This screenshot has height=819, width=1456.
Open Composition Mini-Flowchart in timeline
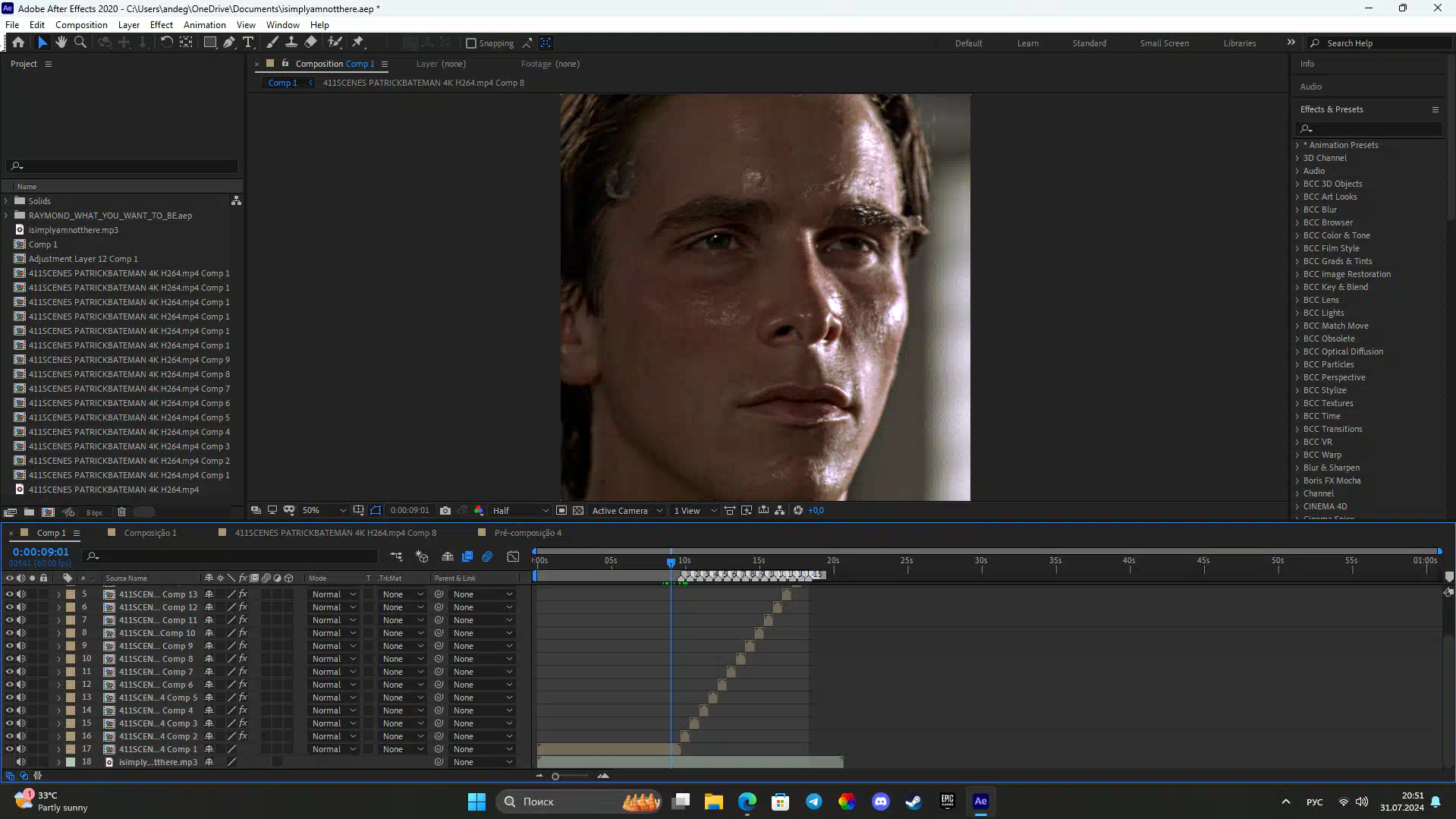(x=396, y=556)
